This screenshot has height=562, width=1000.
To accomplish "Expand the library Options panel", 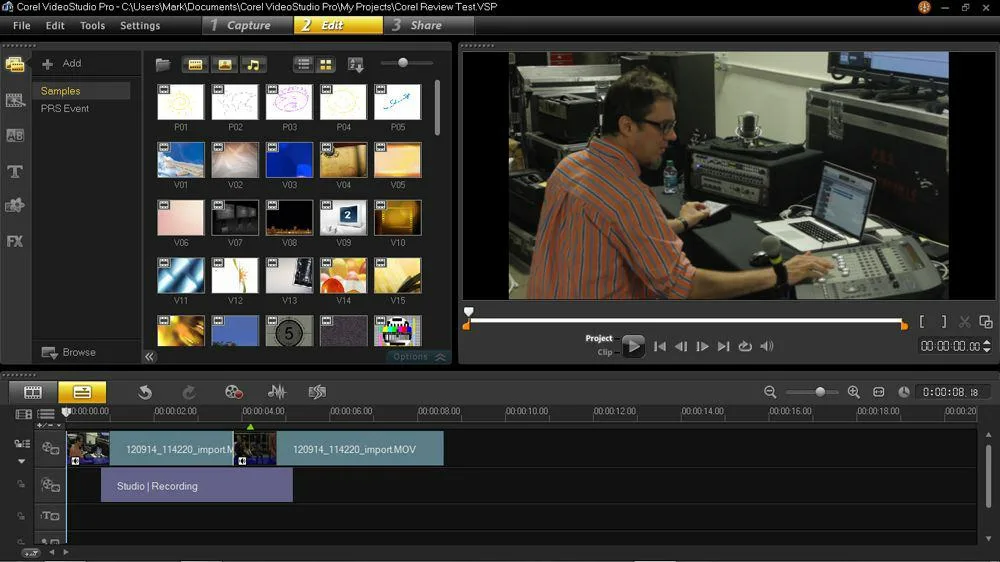I will coord(418,357).
